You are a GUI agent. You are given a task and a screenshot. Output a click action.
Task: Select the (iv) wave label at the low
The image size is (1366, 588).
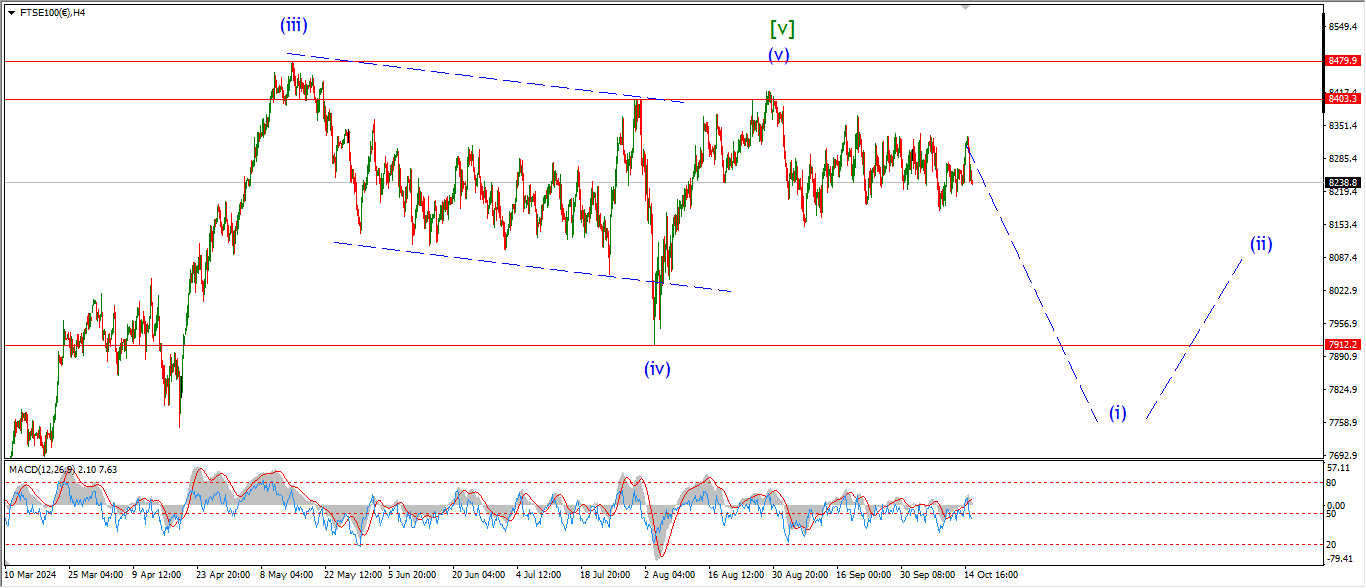657,368
